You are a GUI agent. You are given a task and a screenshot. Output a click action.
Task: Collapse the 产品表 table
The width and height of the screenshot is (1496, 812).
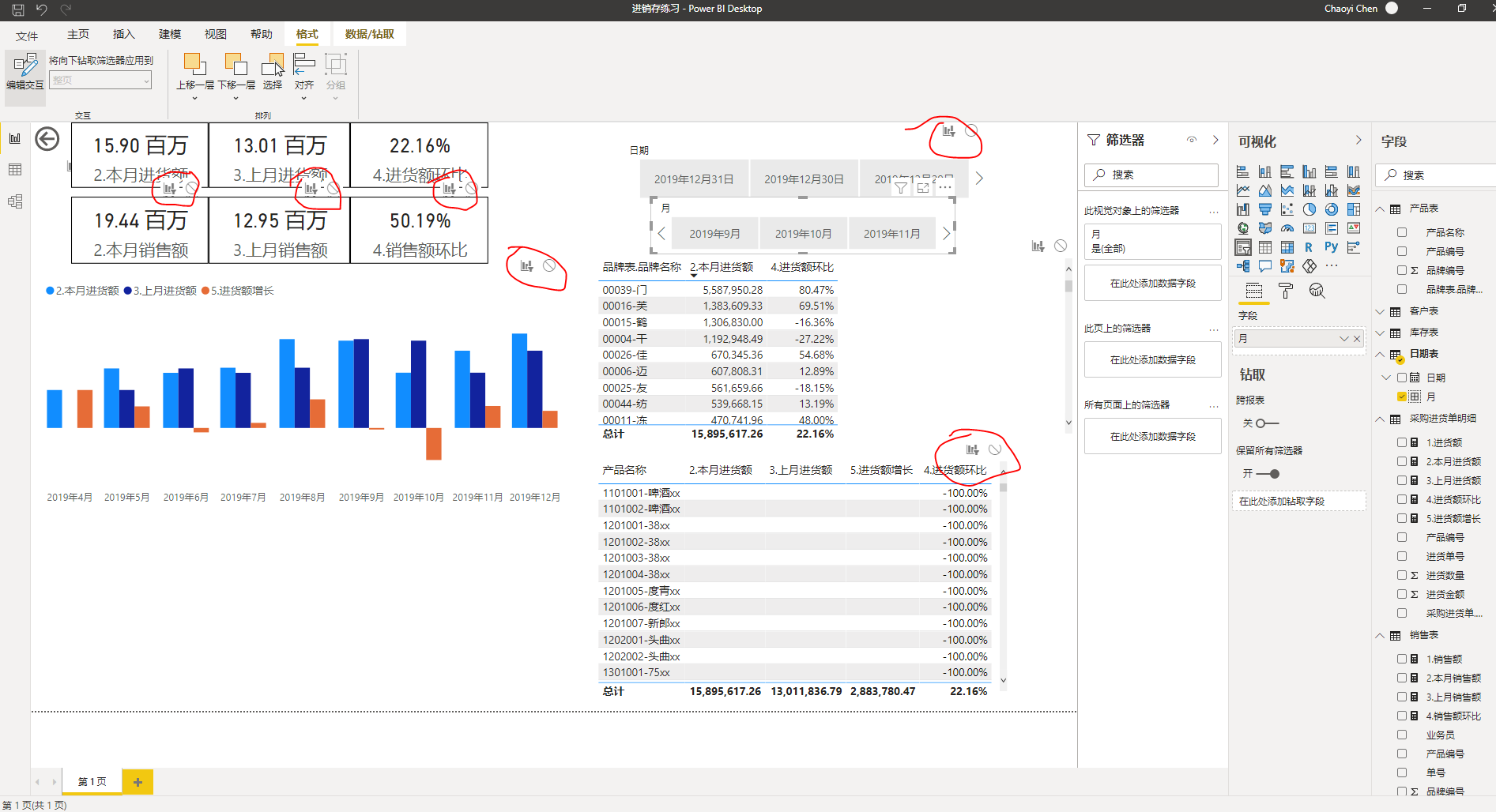(x=1380, y=209)
